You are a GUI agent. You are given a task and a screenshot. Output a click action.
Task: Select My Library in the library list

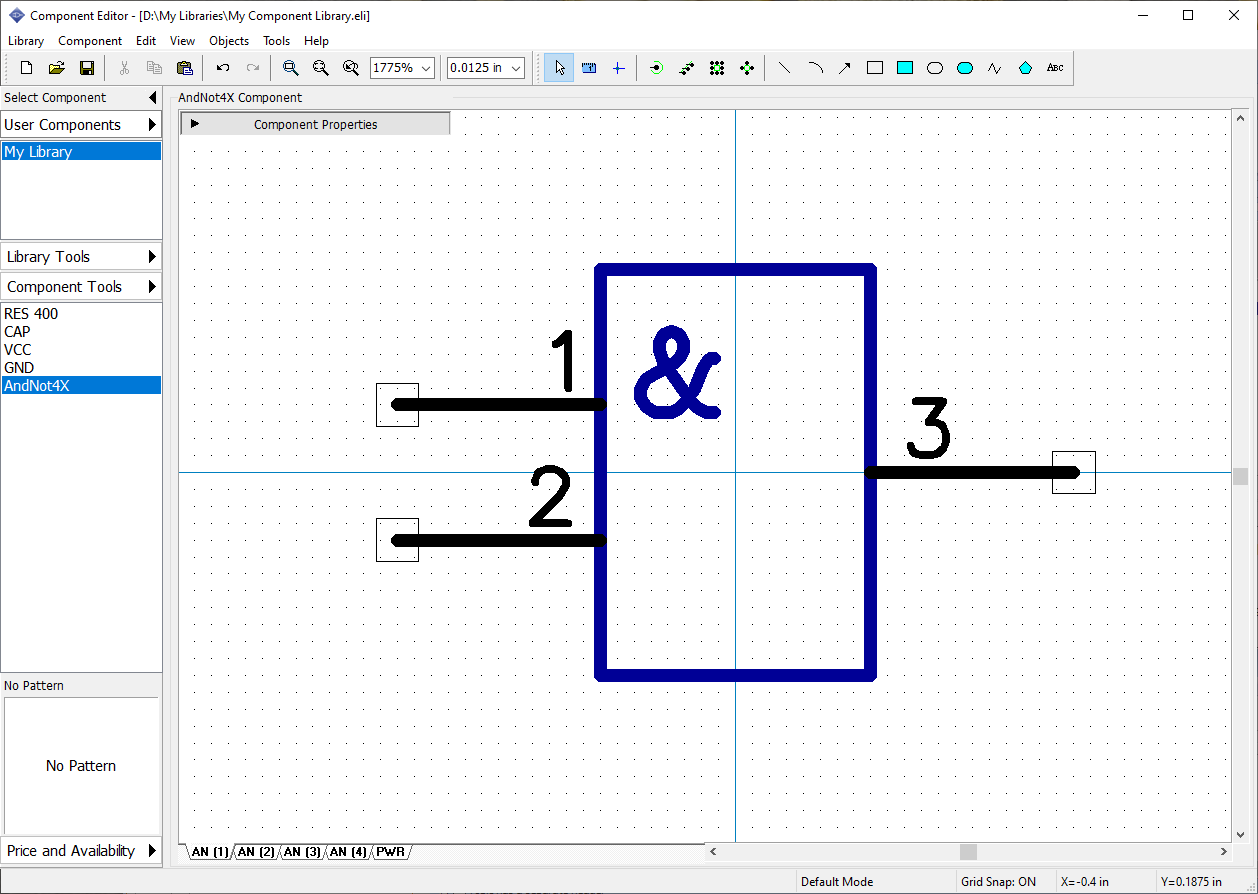[81, 151]
